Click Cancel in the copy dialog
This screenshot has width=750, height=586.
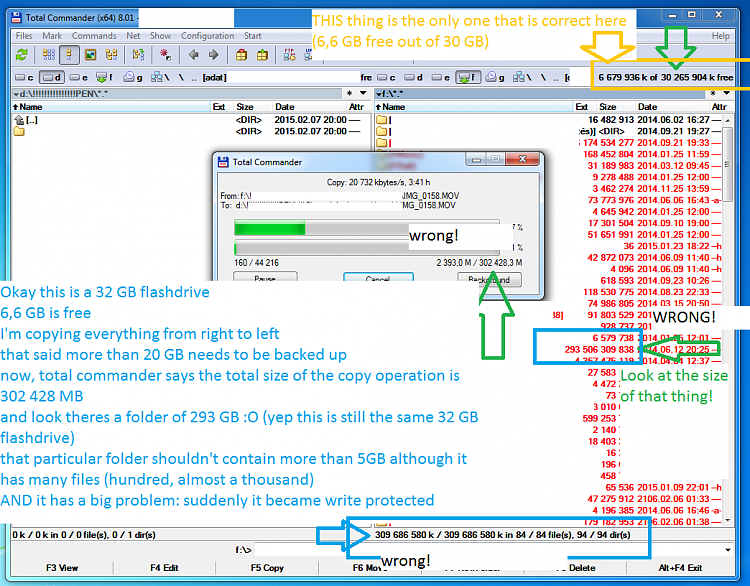(x=378, y=278)
